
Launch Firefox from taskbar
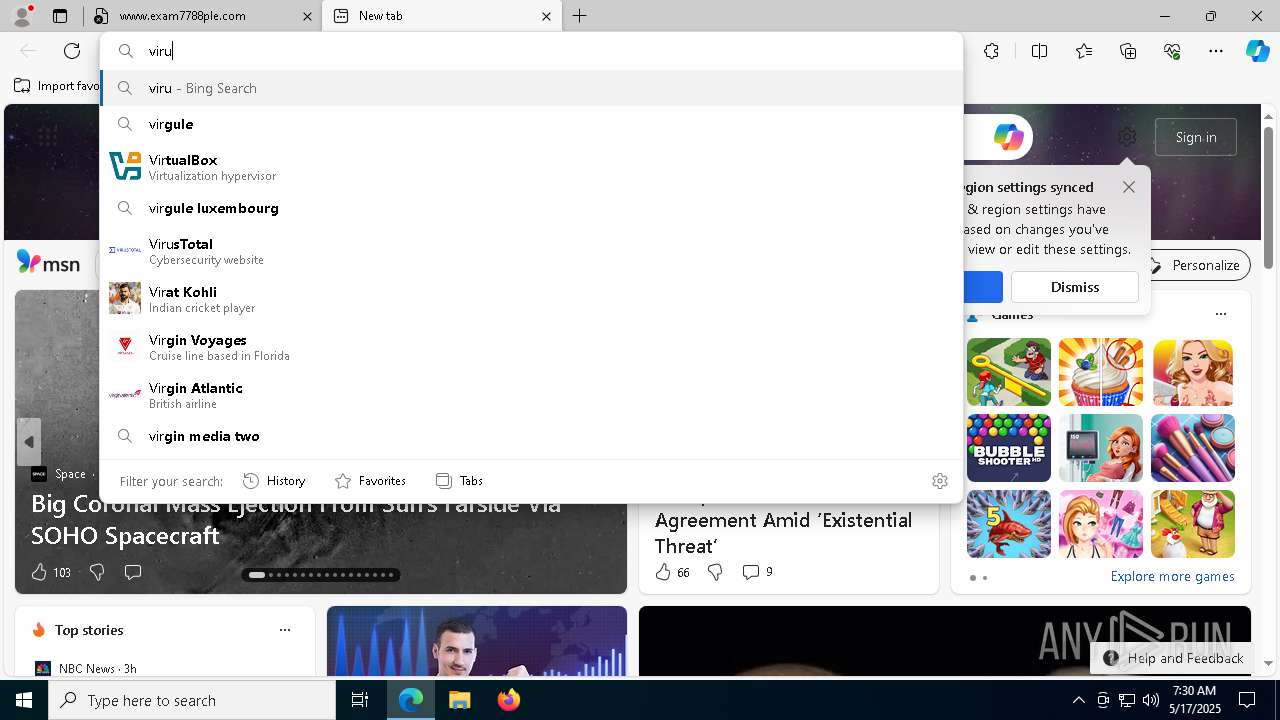[508, 700]
